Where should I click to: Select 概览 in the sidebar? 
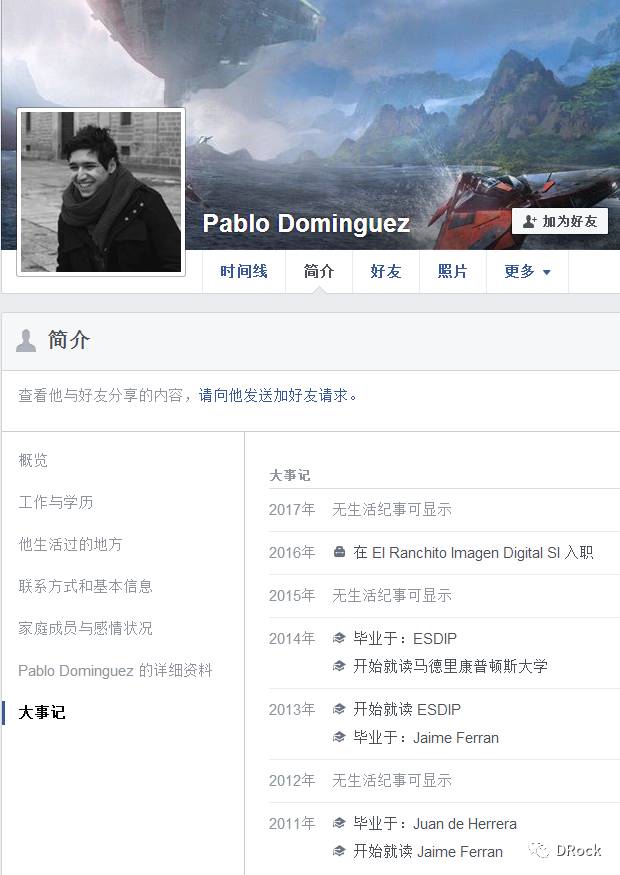[x=33, y=460]
